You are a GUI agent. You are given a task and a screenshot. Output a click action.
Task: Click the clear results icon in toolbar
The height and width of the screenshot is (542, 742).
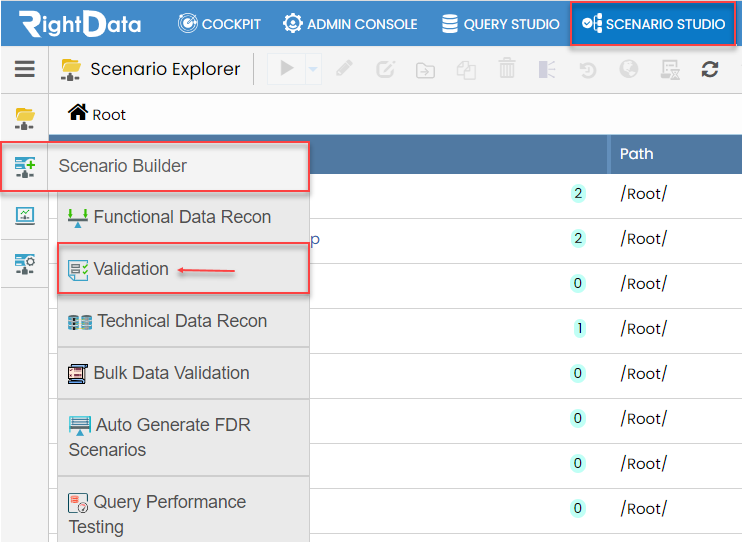[x=670, y=70]
